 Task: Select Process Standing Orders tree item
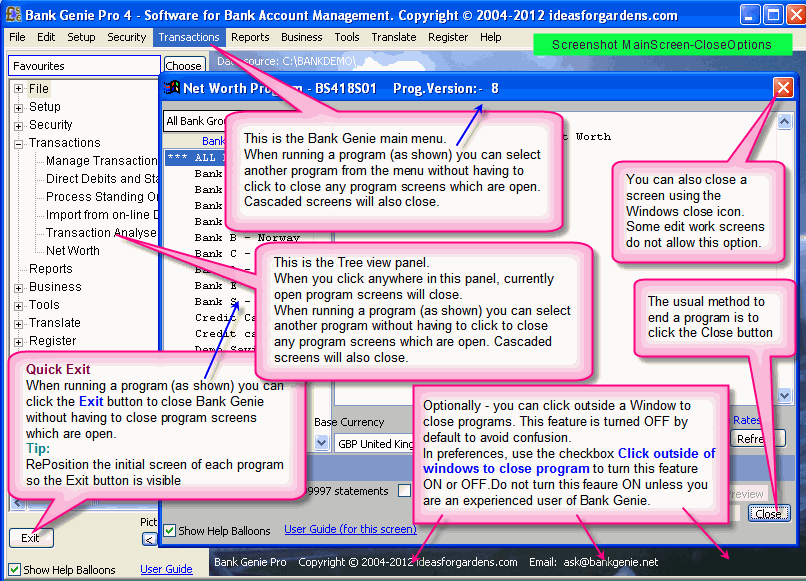(x=102, y=197)
